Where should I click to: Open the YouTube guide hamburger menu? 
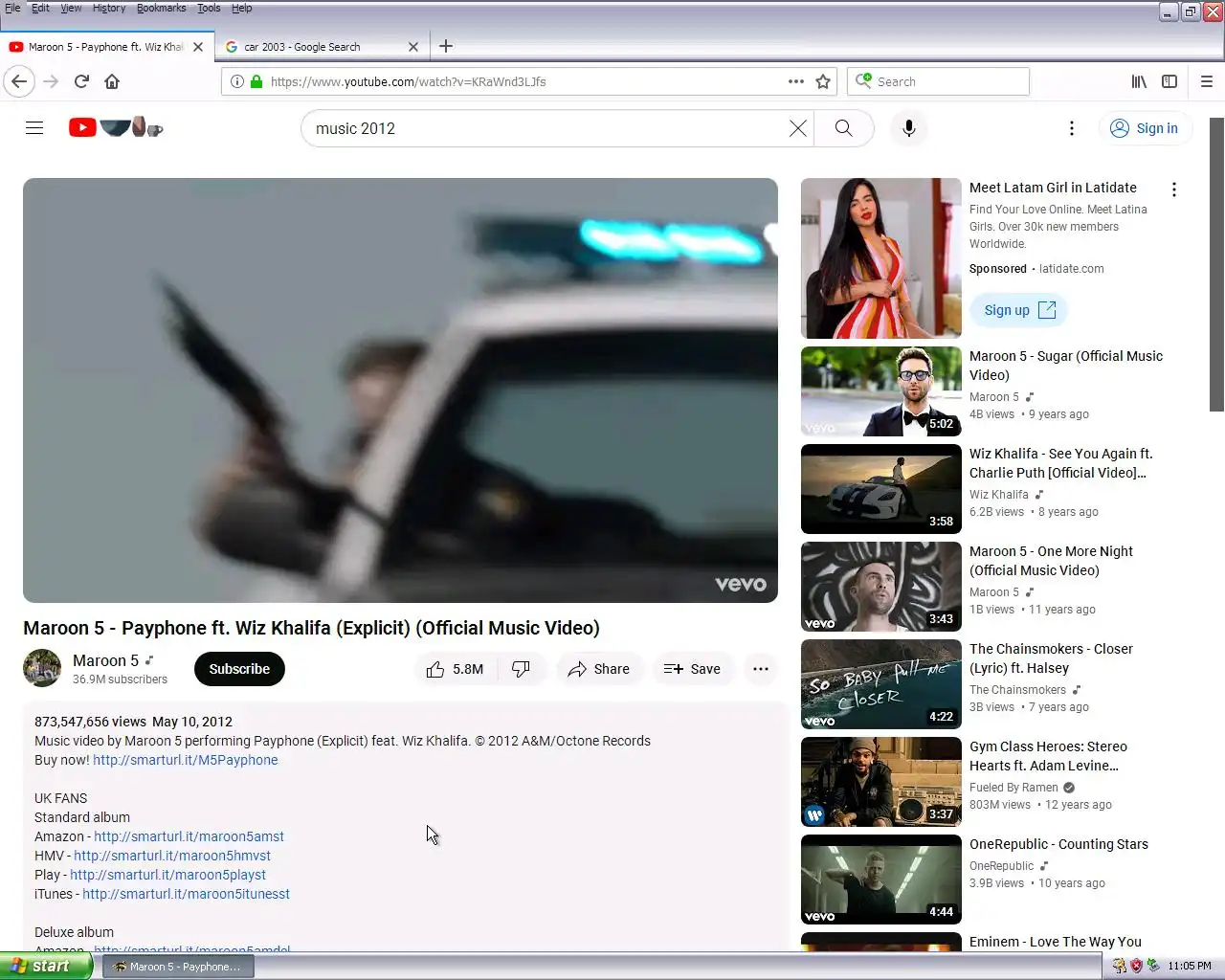(34, 128)
